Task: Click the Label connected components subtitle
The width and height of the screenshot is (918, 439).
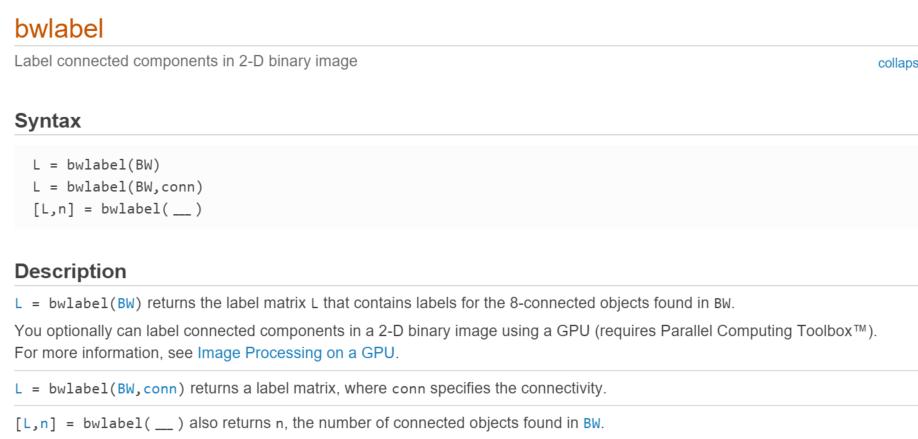Action: (x=186, y=61)
